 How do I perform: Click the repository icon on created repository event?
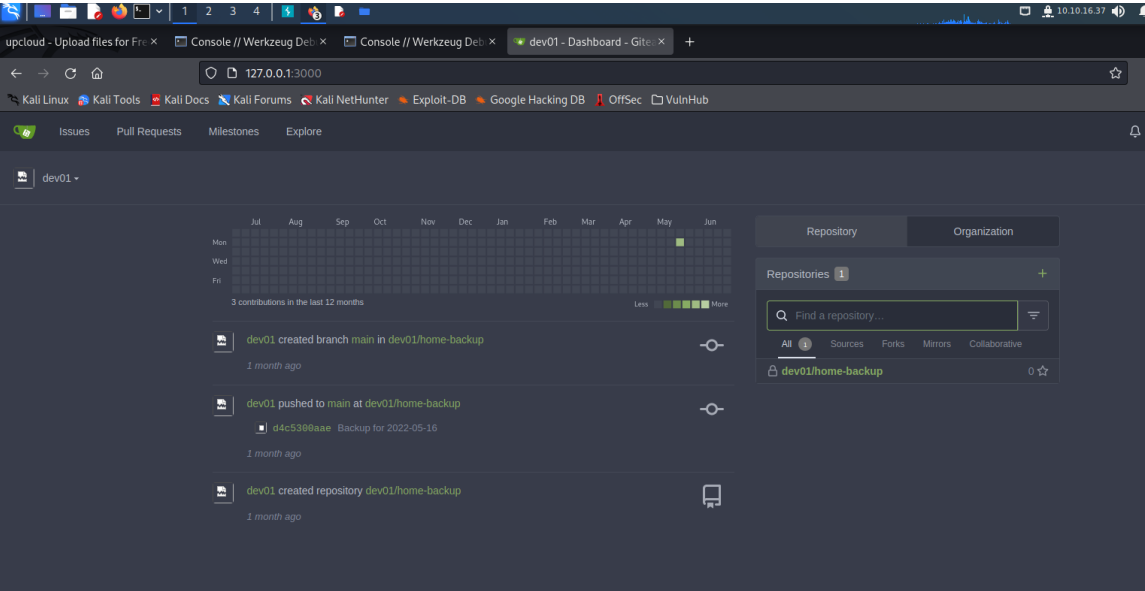click(711, 495)
